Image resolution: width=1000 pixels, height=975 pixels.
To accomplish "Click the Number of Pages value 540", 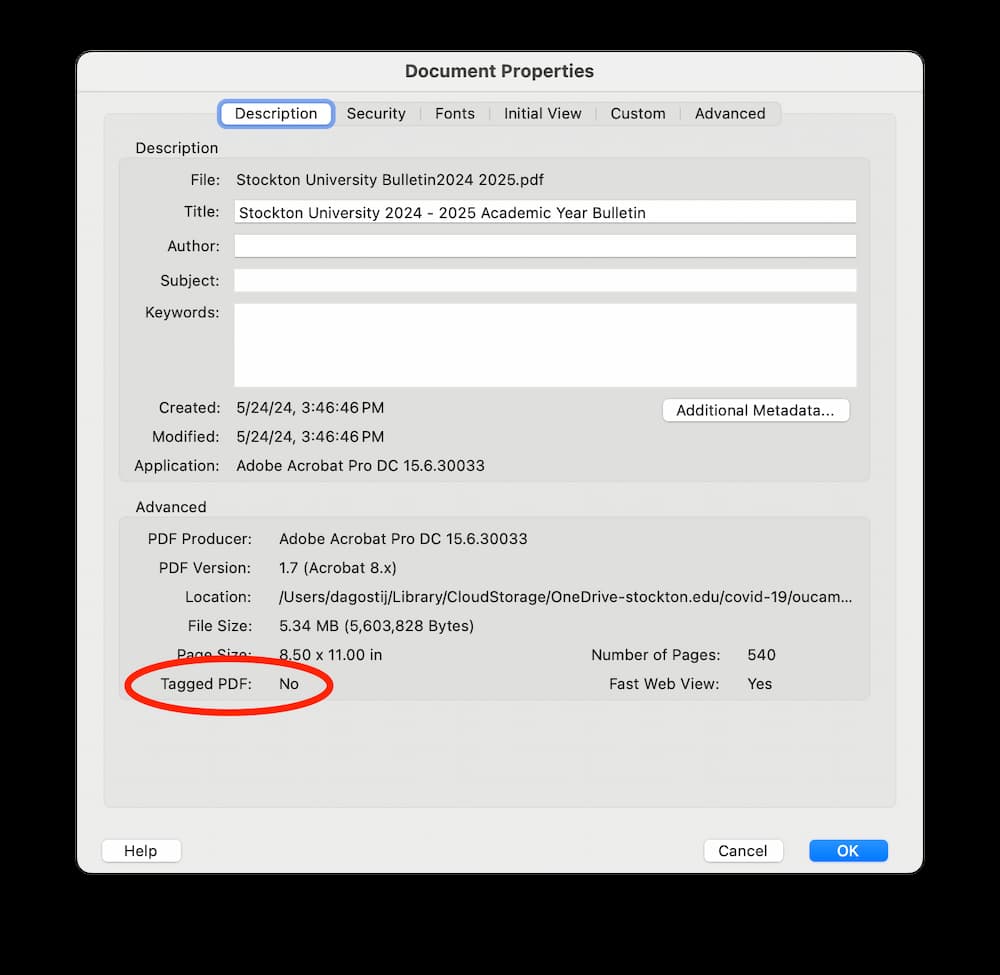I will coord(761,655).
